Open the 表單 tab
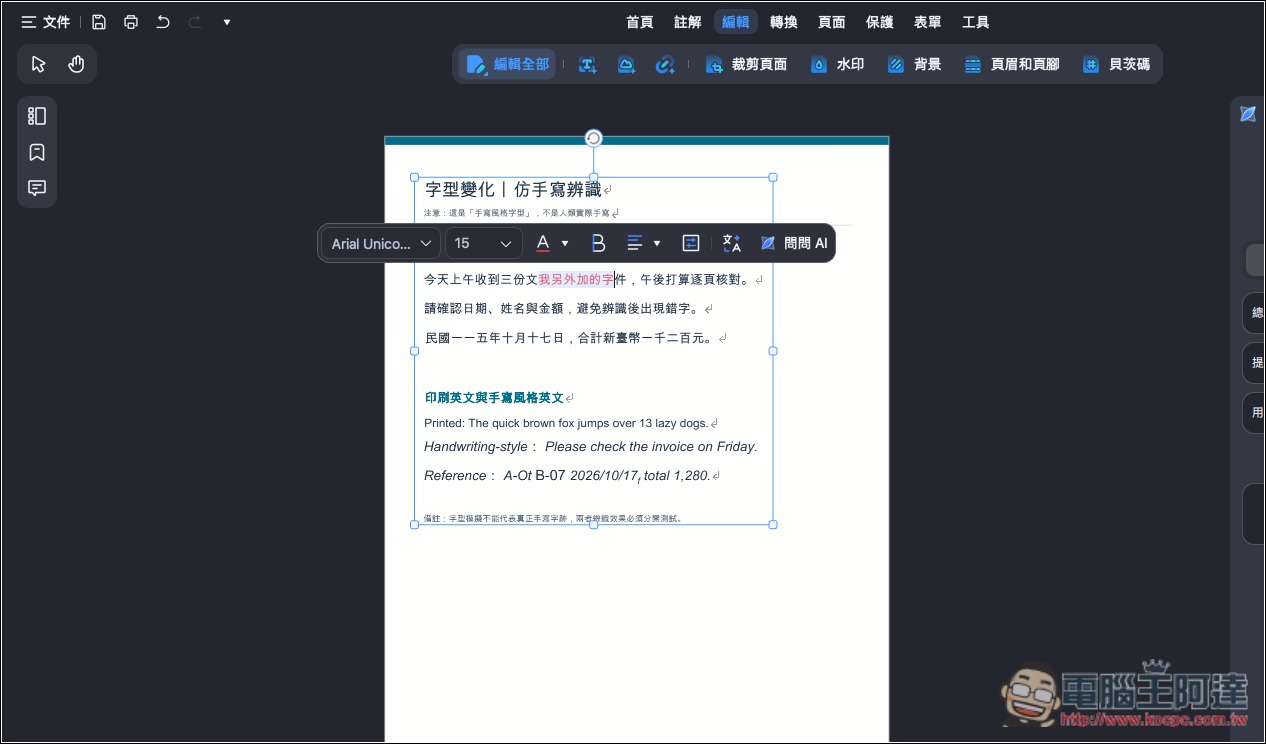 928,22
